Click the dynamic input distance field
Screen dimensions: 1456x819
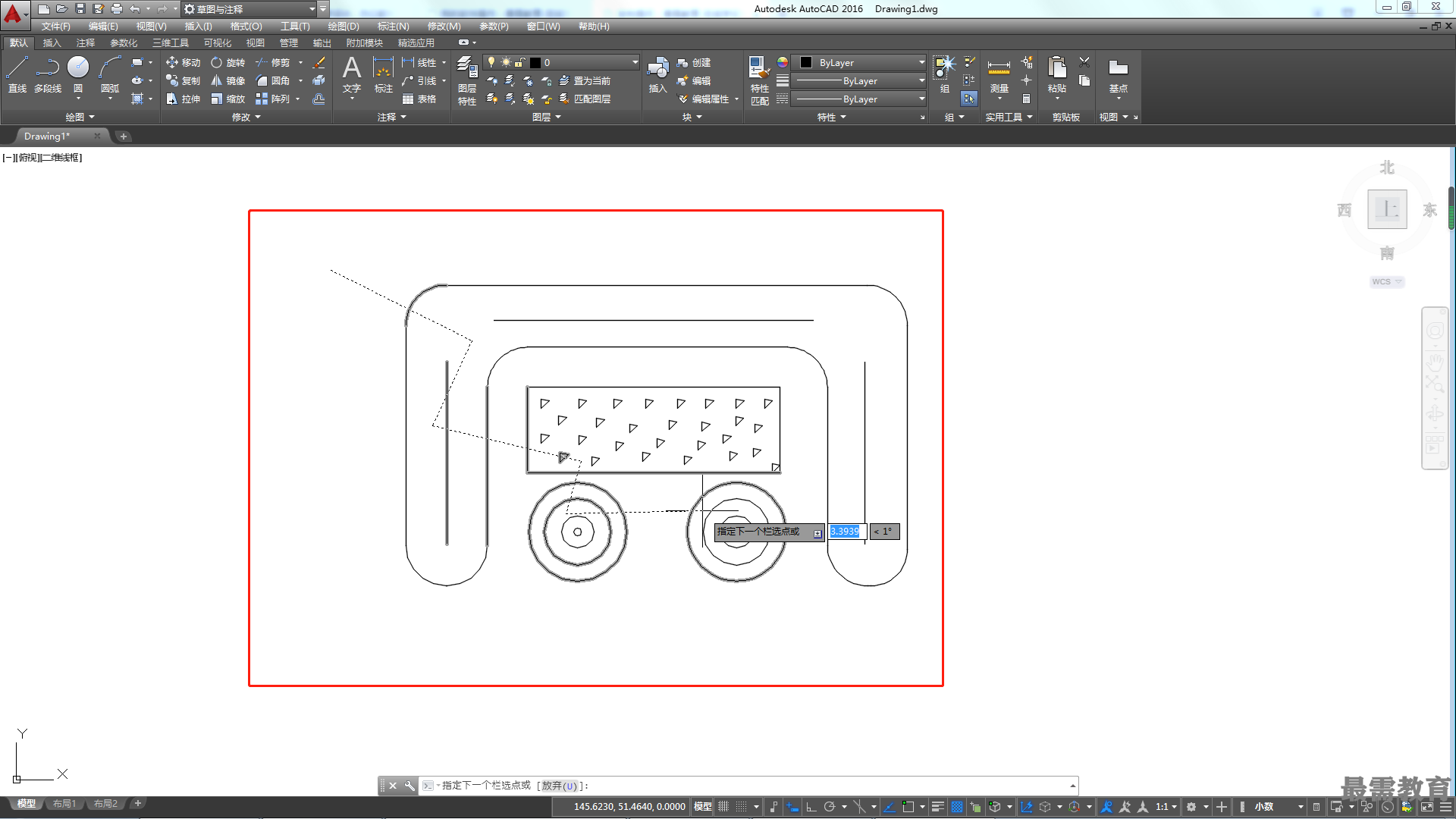click(847, 532)
